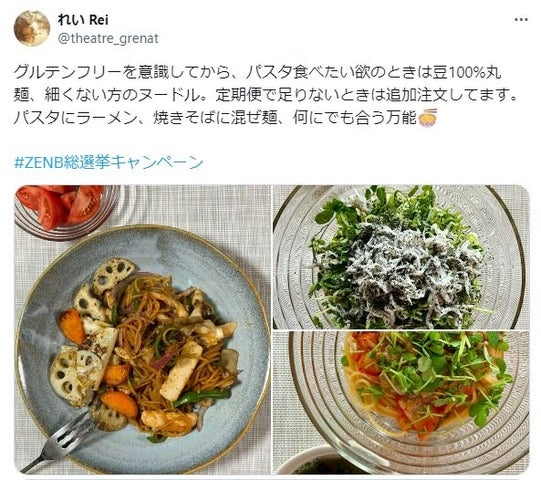Click the ramen bowl emoji in the tweet
The width and height of the screenshot is (541, 480).
[x=427, y=117]
